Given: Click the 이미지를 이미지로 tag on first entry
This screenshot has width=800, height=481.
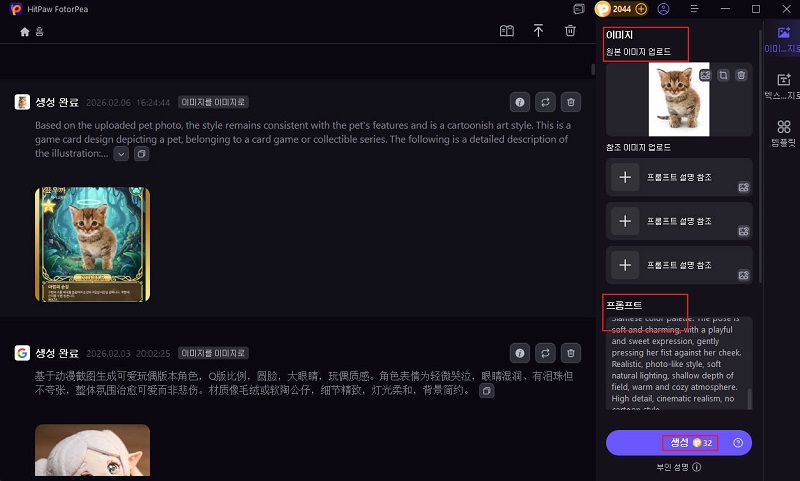Looking at the screenshot, I should tap(213, 102).
